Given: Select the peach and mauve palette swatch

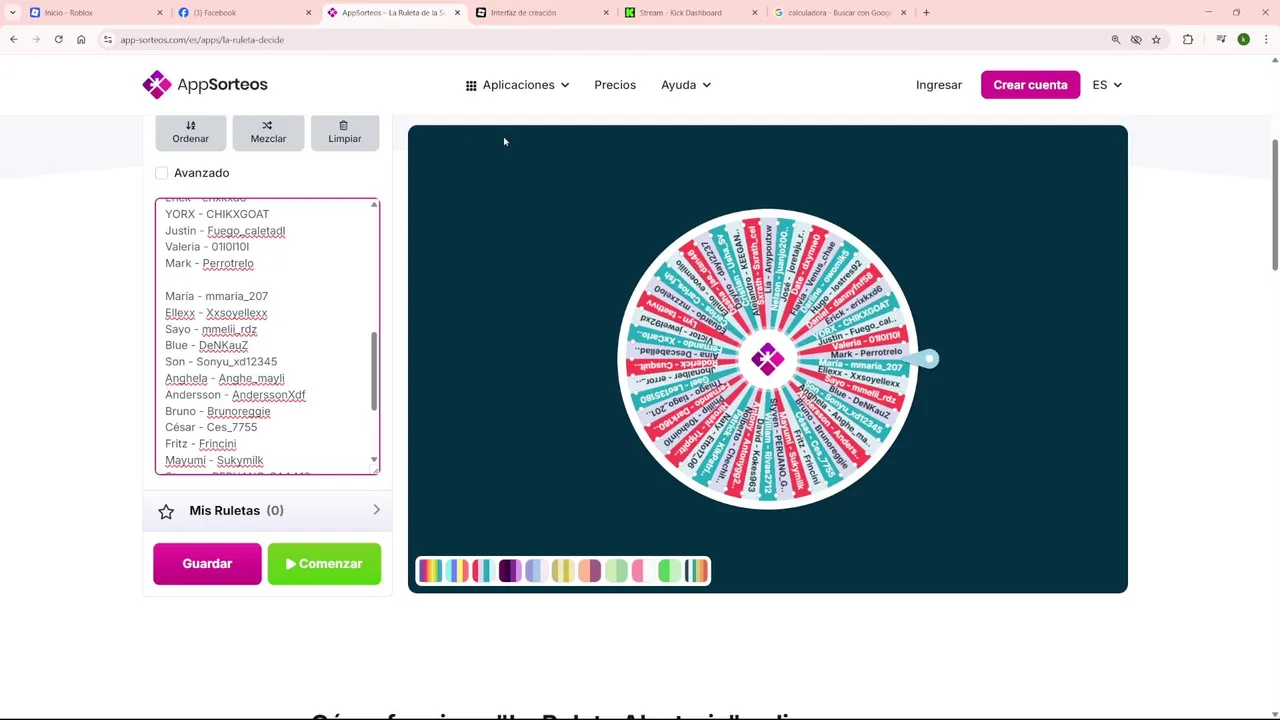Looking at the screenshot, I should (x=589, y=571).
